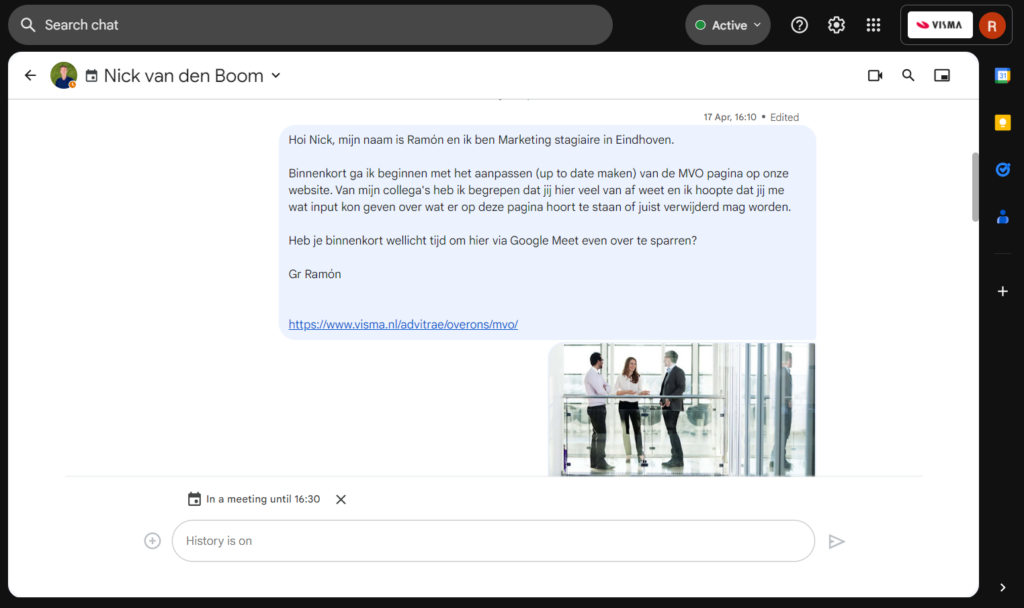Search within this conversation
The width and height of the screenshot is (1024, 608).
click(908, 76)
